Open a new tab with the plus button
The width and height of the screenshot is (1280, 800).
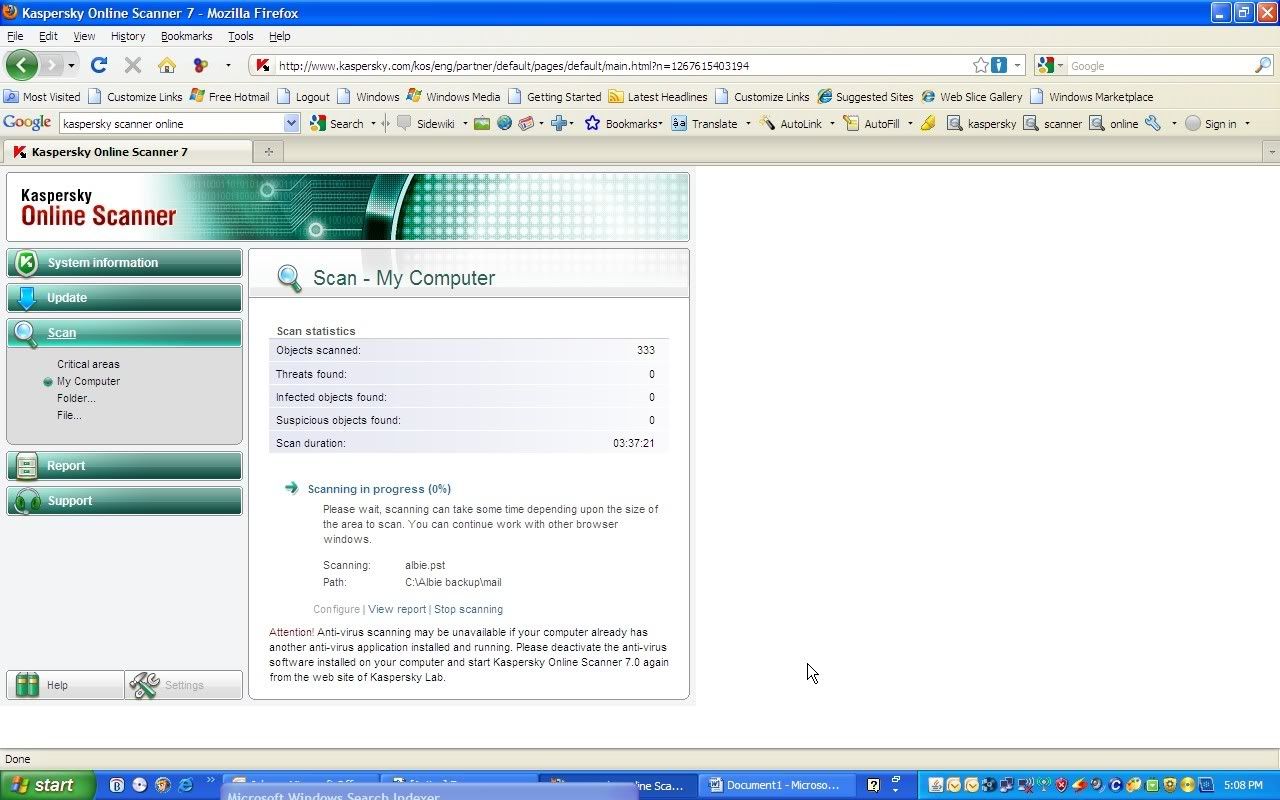point(268,152)
